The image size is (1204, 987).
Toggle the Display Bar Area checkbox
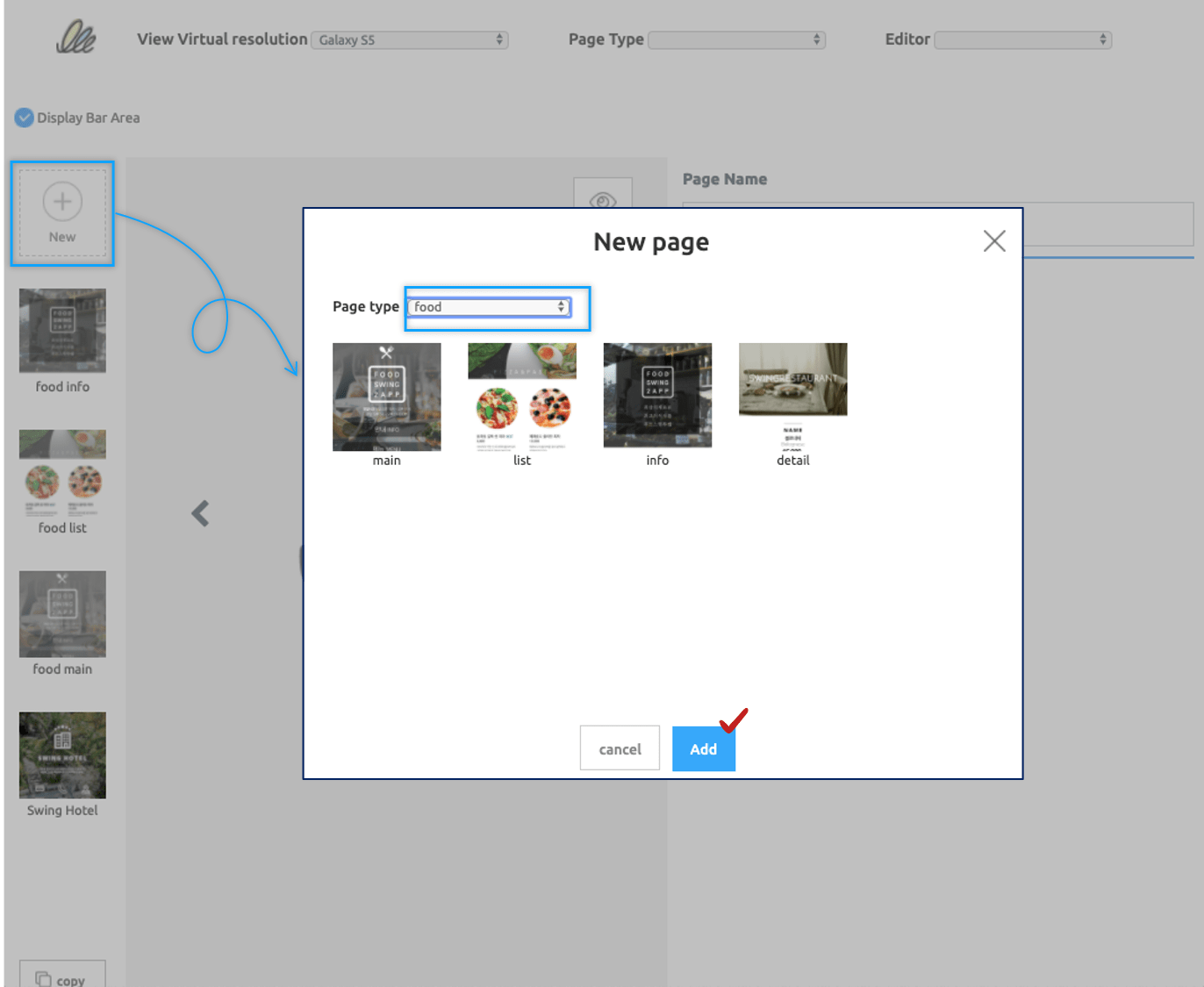pos(25,118)
